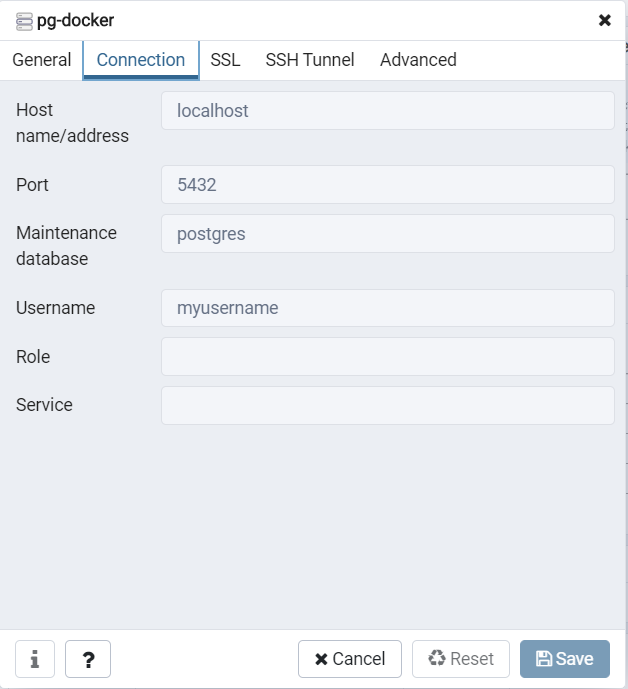Click the server icon beside pg-docker title

(24, 21)
